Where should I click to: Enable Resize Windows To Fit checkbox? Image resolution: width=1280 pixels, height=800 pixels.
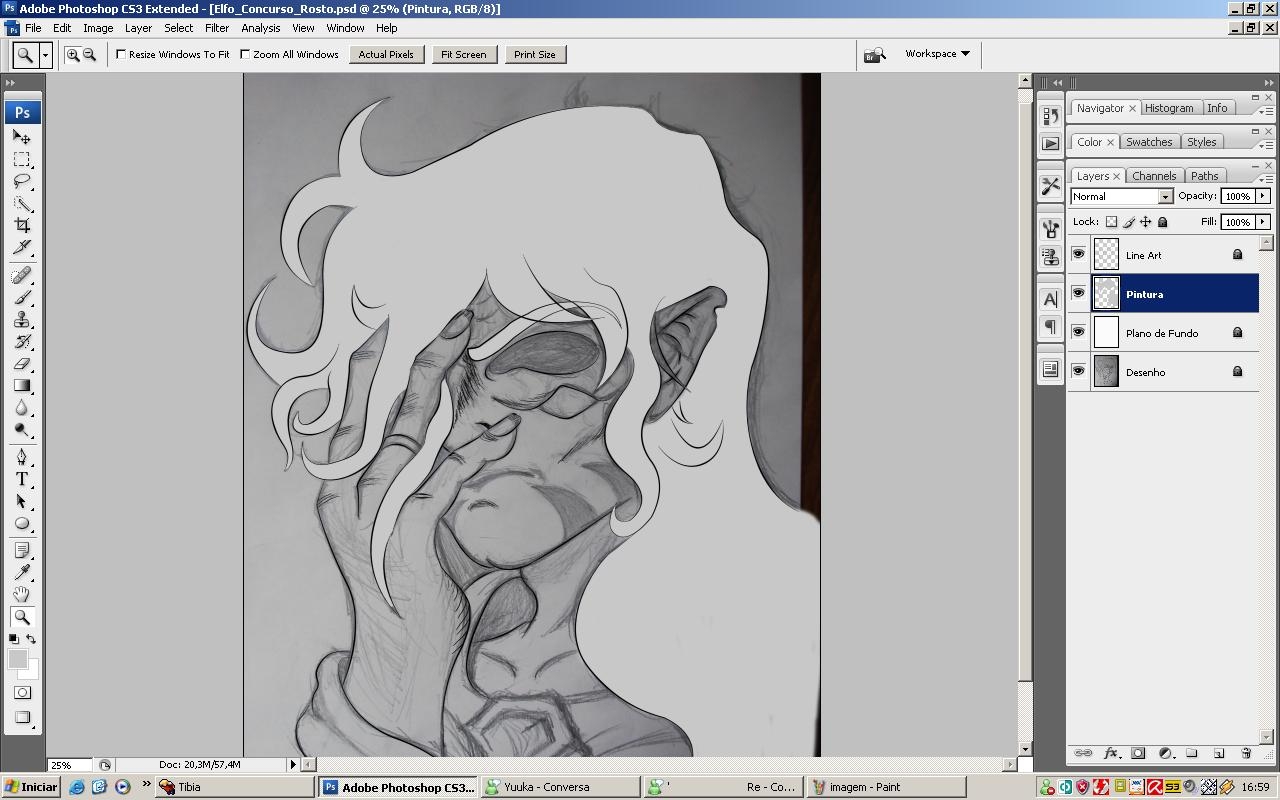(x=121, y=54)
